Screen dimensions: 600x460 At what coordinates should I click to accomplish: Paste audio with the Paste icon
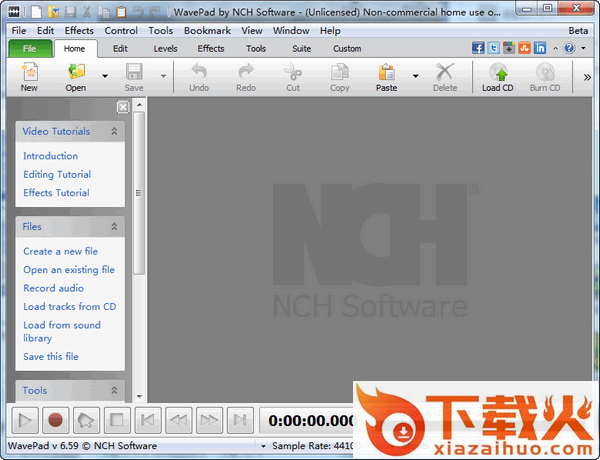[386, 77]
